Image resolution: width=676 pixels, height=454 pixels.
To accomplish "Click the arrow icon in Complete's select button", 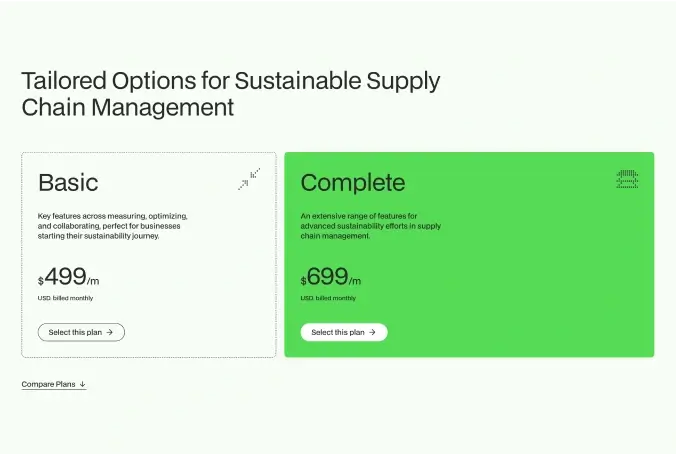I will coord(372,332).
